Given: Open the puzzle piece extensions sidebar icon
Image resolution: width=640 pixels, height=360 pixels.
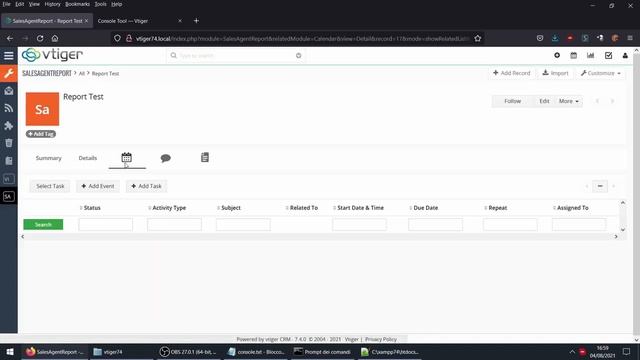Looking at the screenshot, I should pyautogui.click(x=9, y=126).
